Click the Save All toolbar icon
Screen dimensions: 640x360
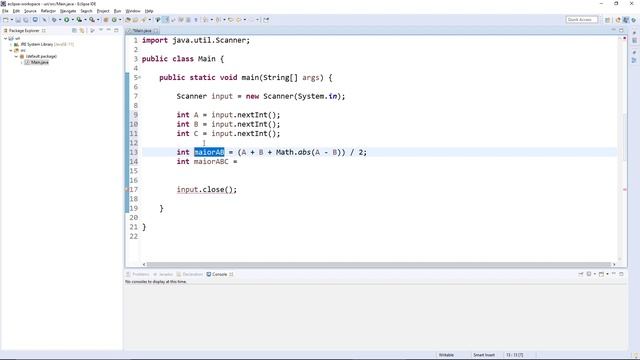tap(26, 20)
